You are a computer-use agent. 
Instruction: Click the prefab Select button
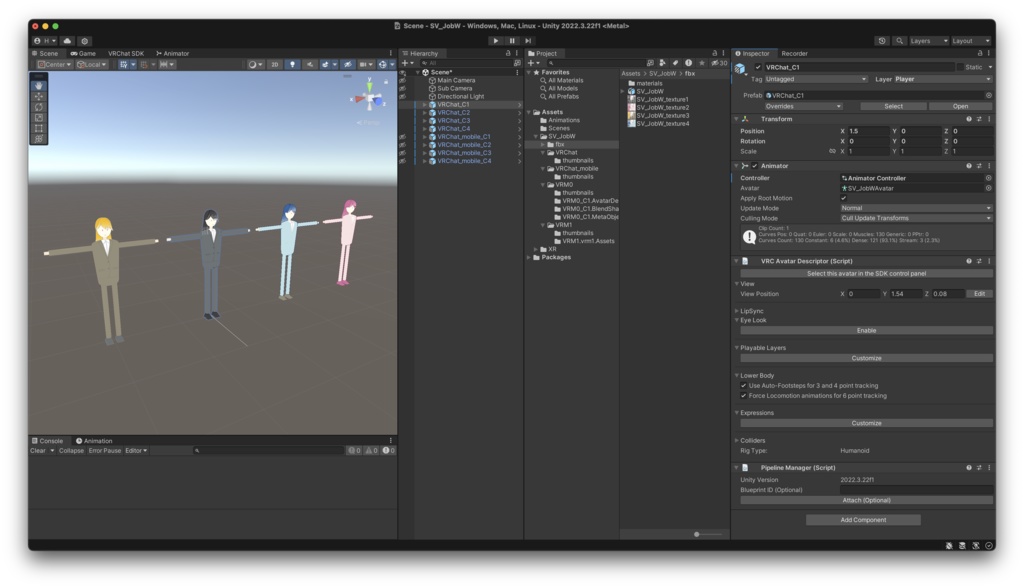point(893,106)
